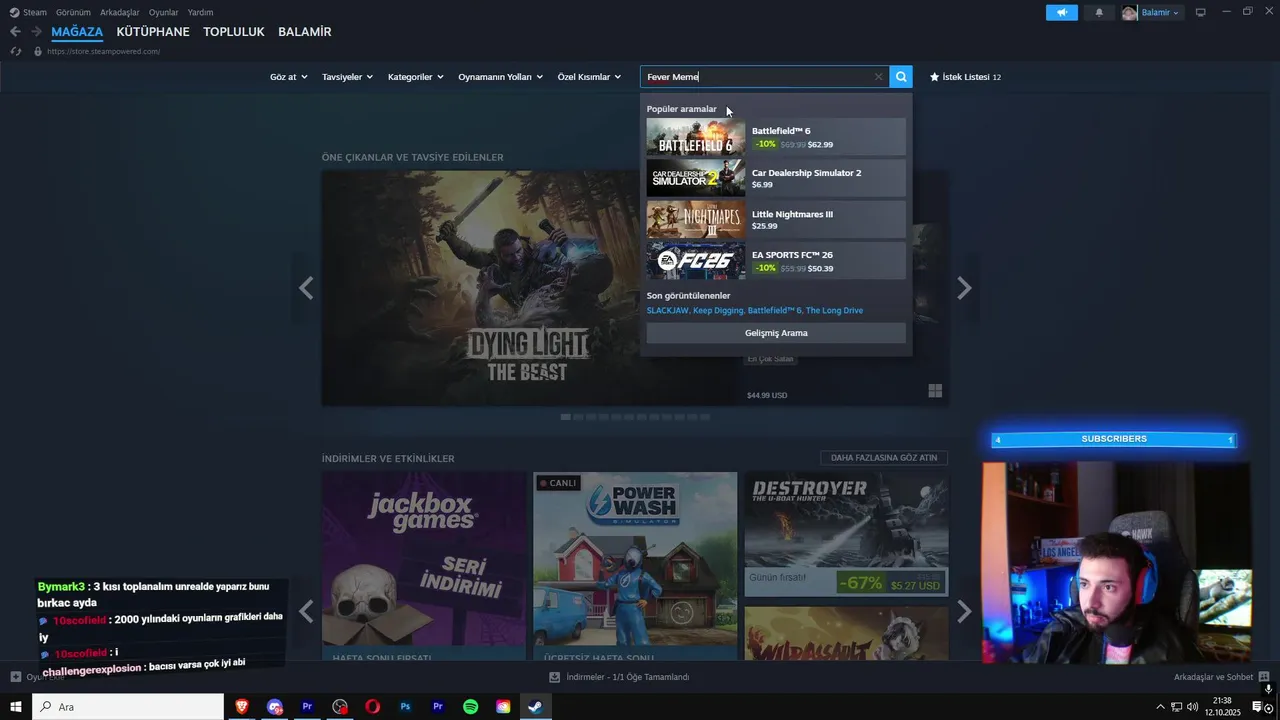Open Arkadaşlar ve Sohbet panel

tap(1213, 677)
